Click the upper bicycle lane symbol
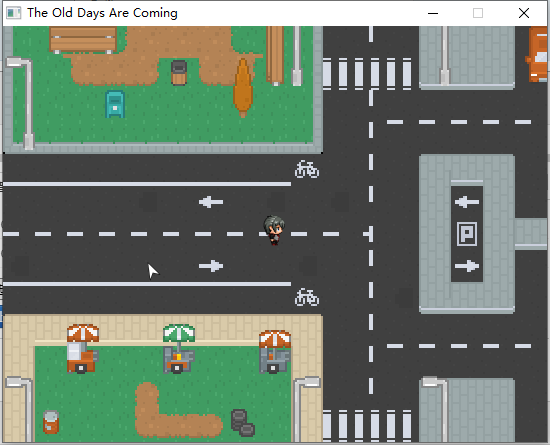 307,169
